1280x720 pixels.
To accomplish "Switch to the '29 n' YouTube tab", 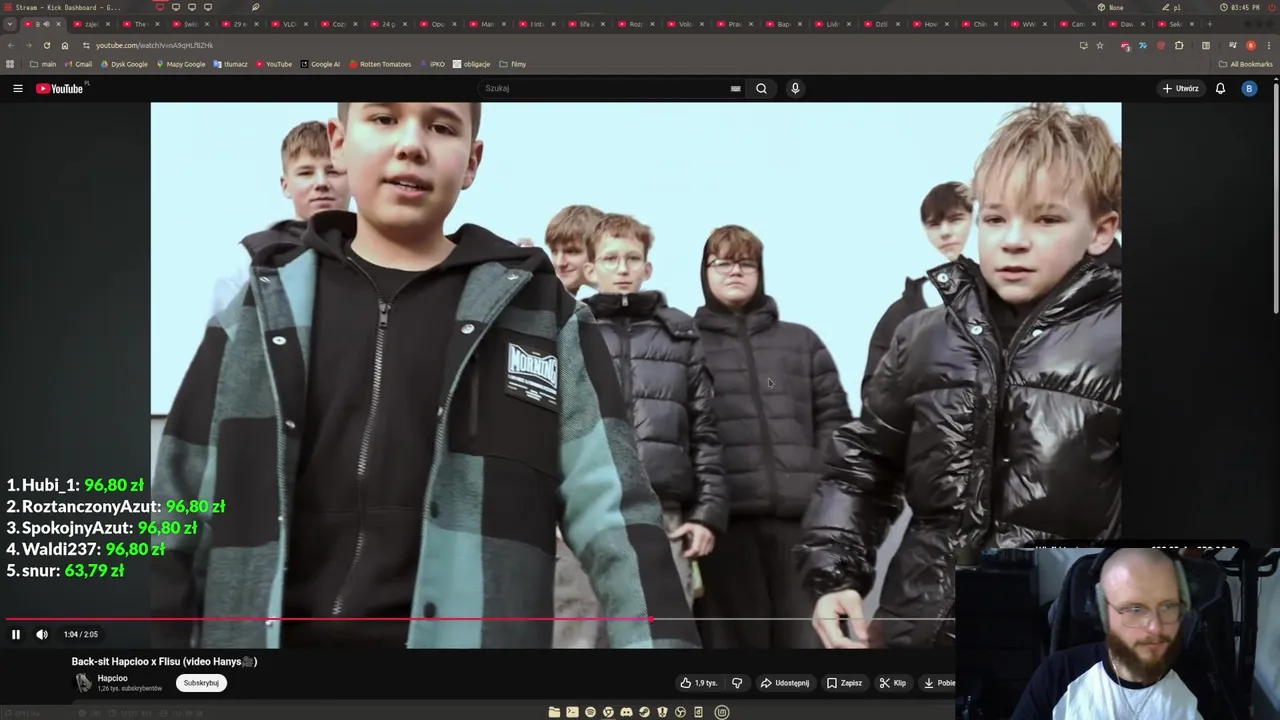I will (x=239, y=24).
